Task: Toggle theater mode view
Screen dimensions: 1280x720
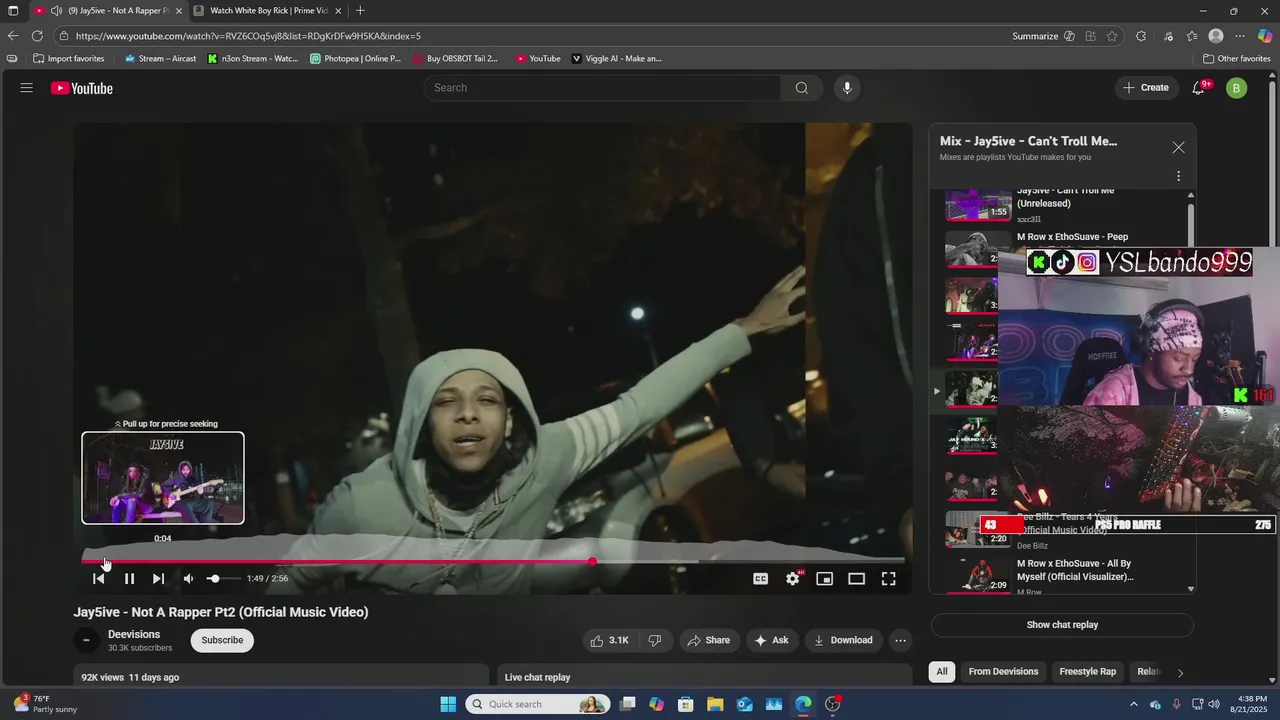Action: click(x=856, y=579)
